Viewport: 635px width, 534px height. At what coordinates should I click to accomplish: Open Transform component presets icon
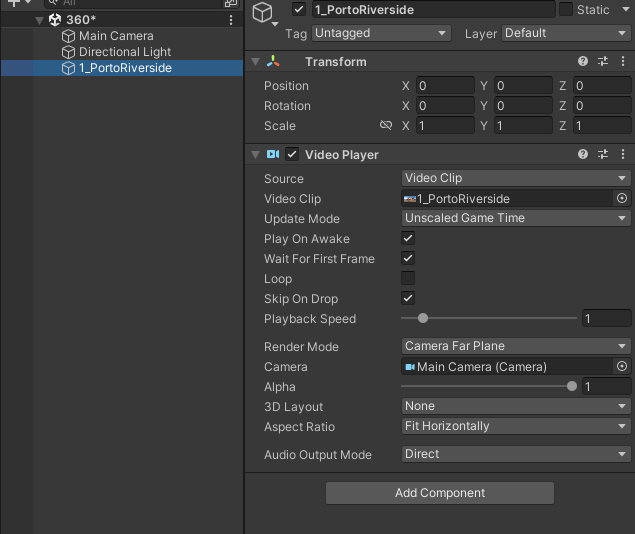pyautogui.click(x=603, y=154)
